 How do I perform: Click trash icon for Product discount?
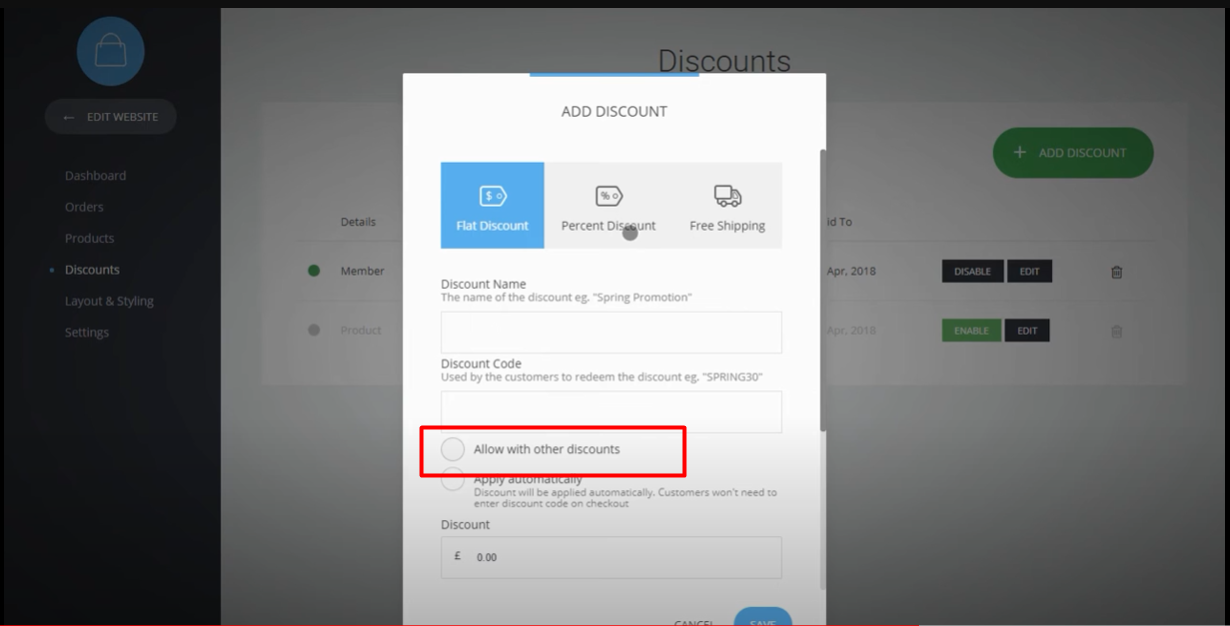(x=1117, y=331)
